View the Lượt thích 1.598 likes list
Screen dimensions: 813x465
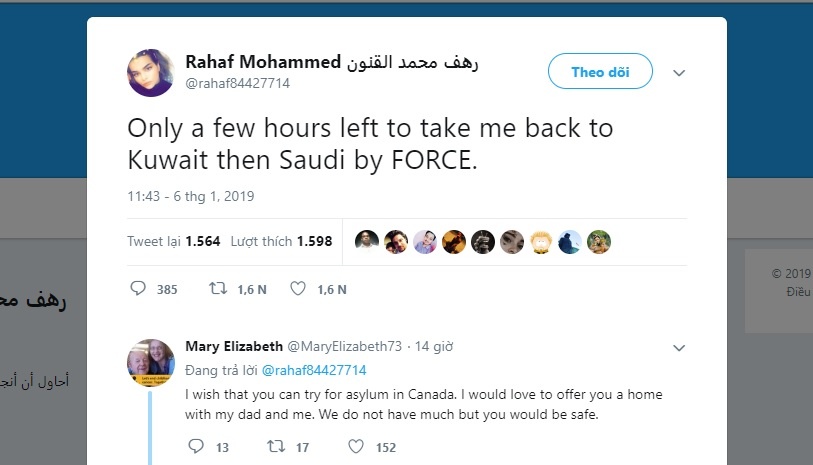click(281, 241)
